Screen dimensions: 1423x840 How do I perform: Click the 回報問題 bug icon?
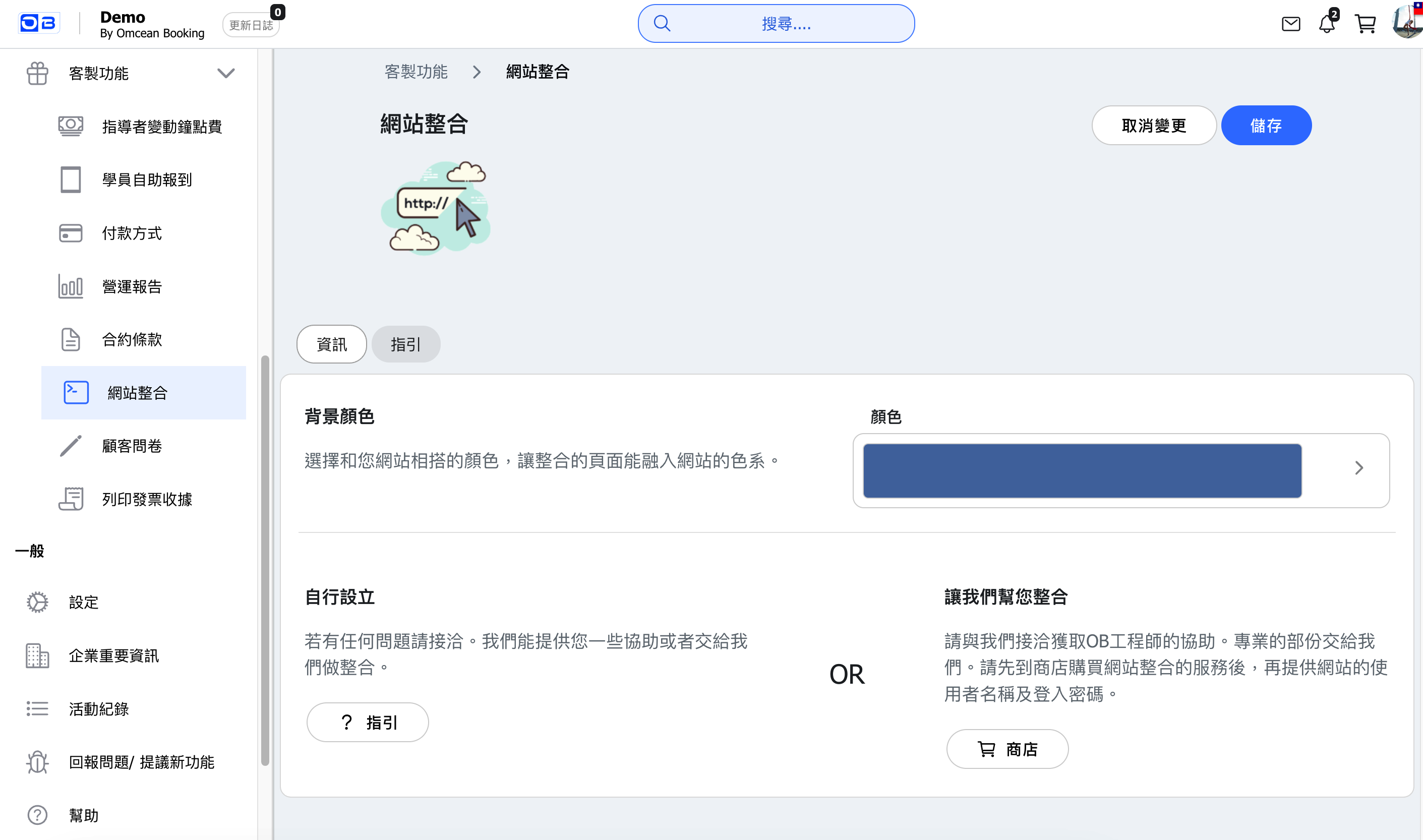37,762
